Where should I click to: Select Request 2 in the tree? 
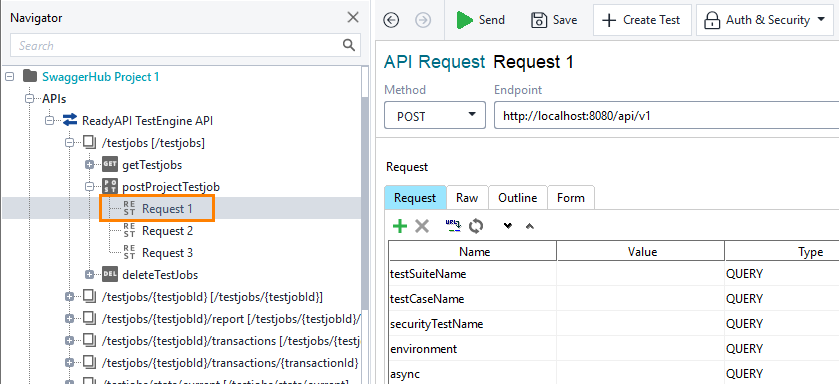click(x=167, y=231)
